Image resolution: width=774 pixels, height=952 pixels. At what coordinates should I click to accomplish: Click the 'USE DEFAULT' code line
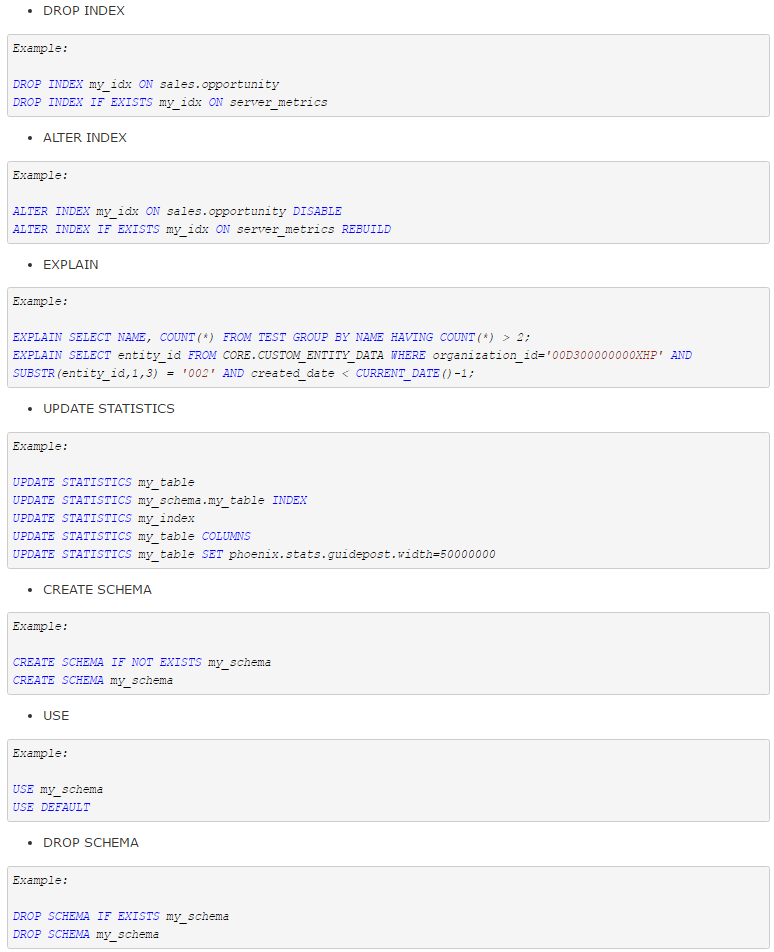(x=52, y=808)
